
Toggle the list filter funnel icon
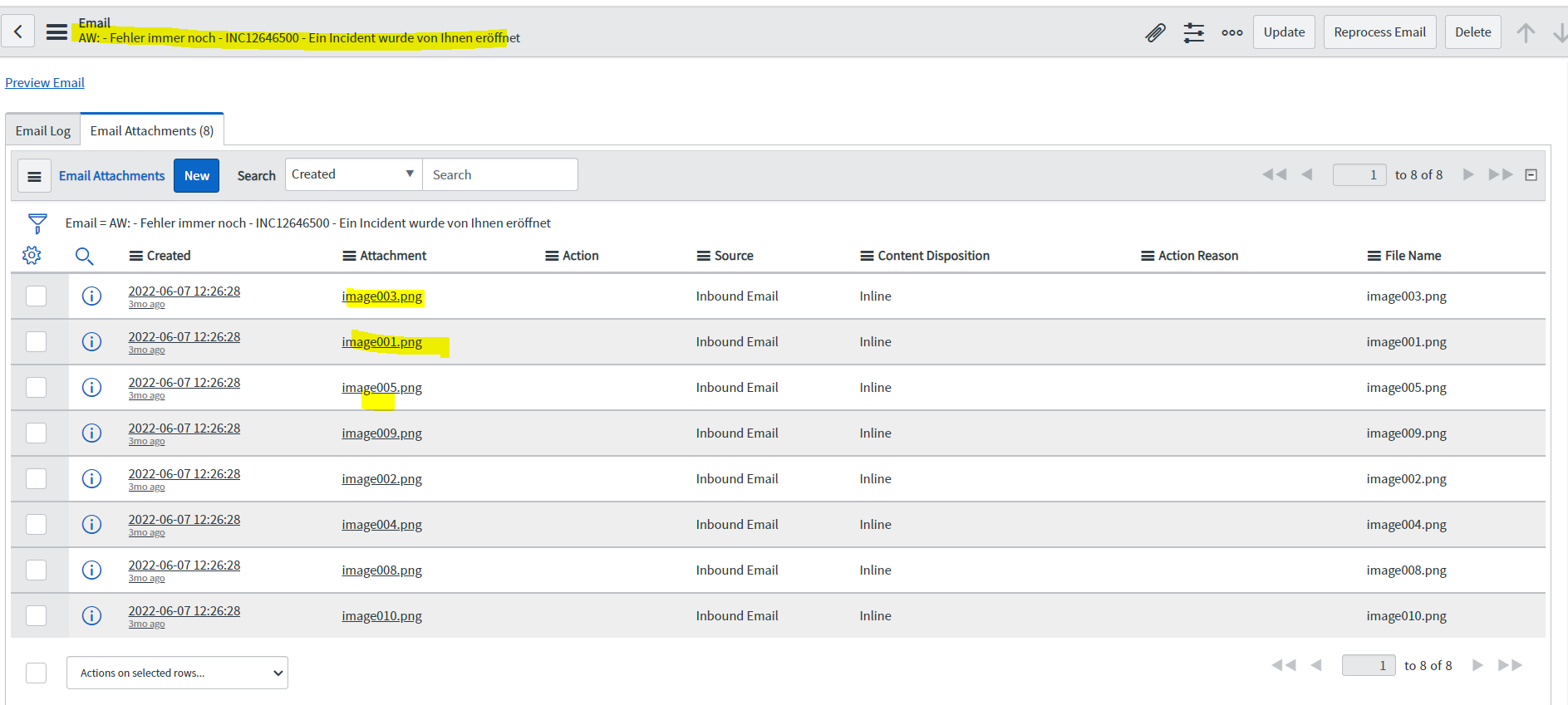37,223
